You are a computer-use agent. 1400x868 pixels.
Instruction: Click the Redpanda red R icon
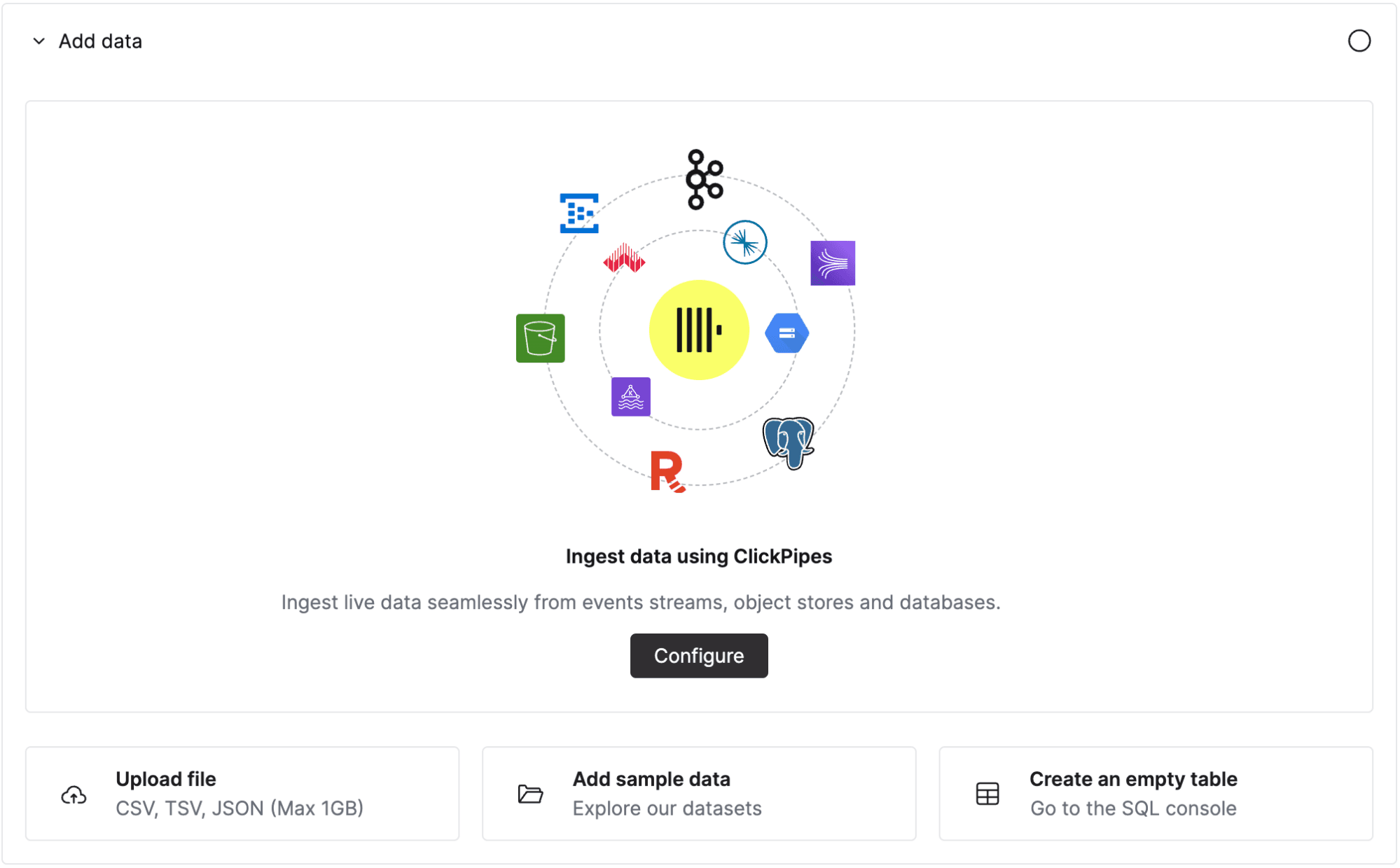(667, 471)
